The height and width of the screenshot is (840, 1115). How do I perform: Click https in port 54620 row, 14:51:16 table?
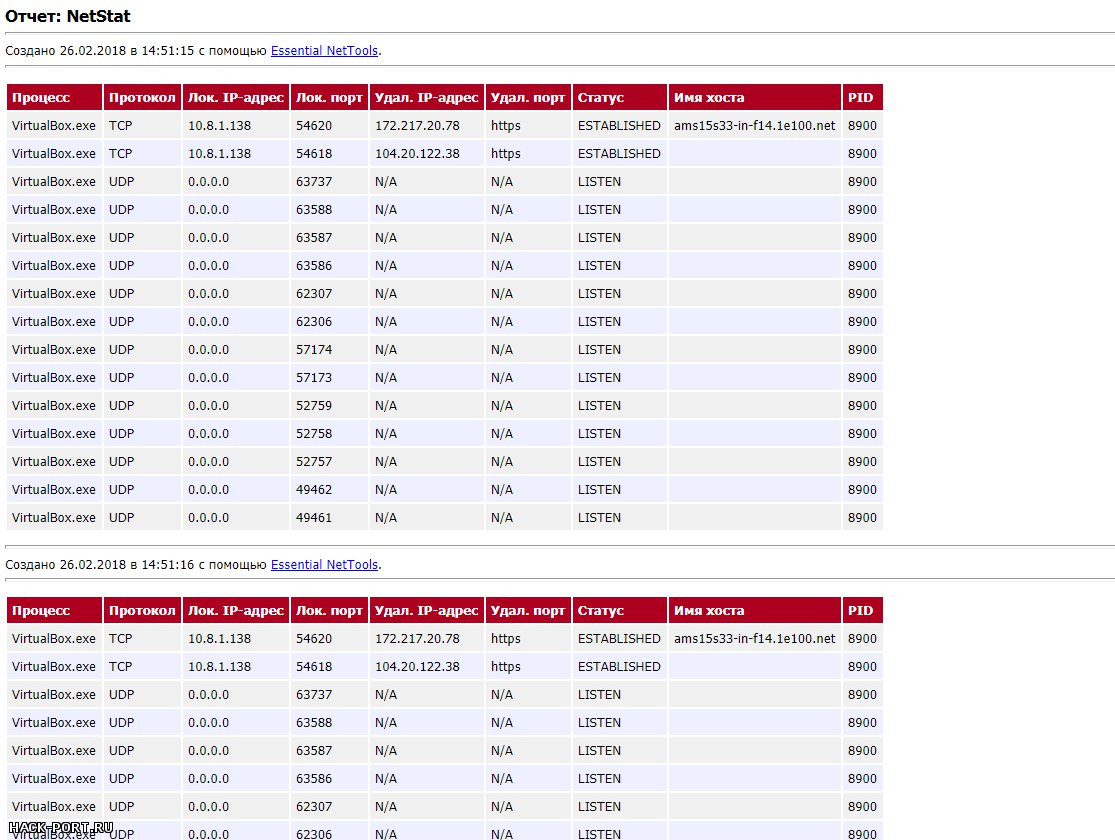(x=506, y=639)
